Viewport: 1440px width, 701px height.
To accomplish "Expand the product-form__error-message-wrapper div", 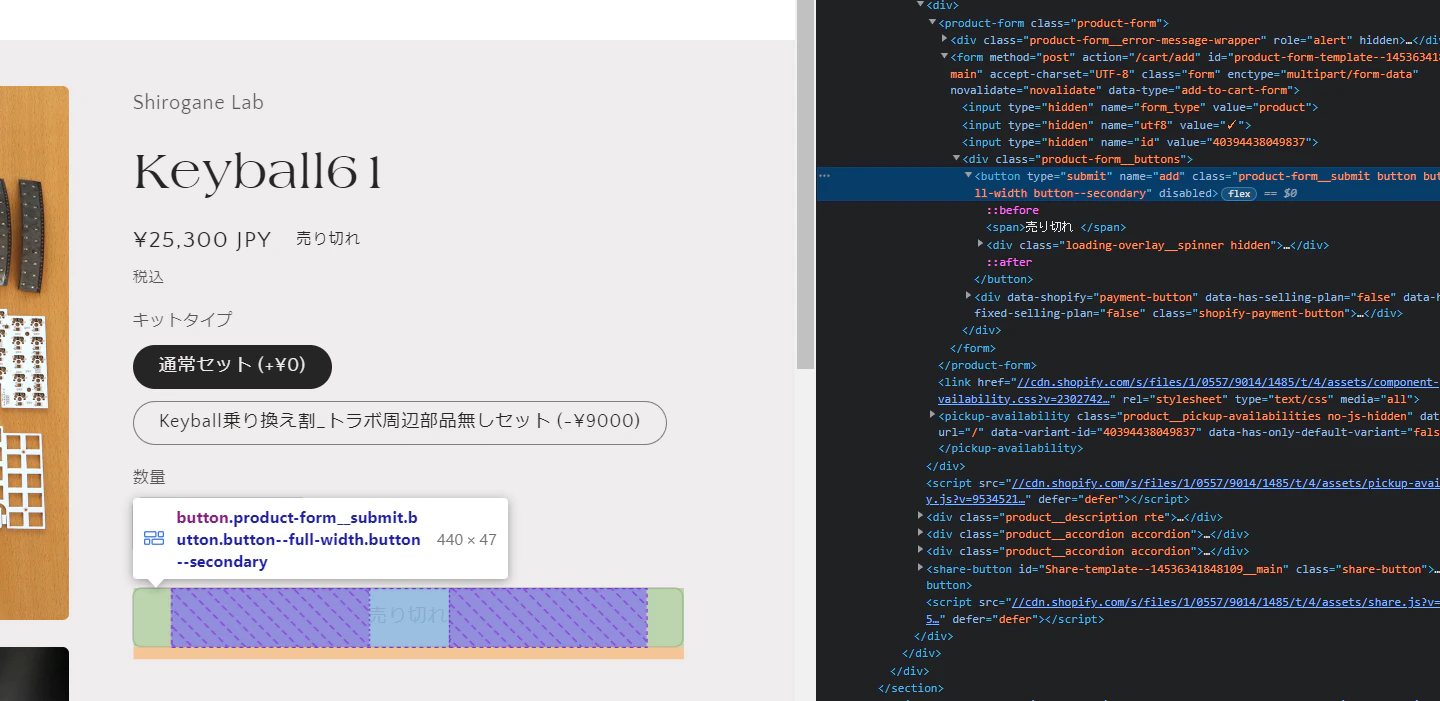I will pyautogui.click(x=945, y=40).
